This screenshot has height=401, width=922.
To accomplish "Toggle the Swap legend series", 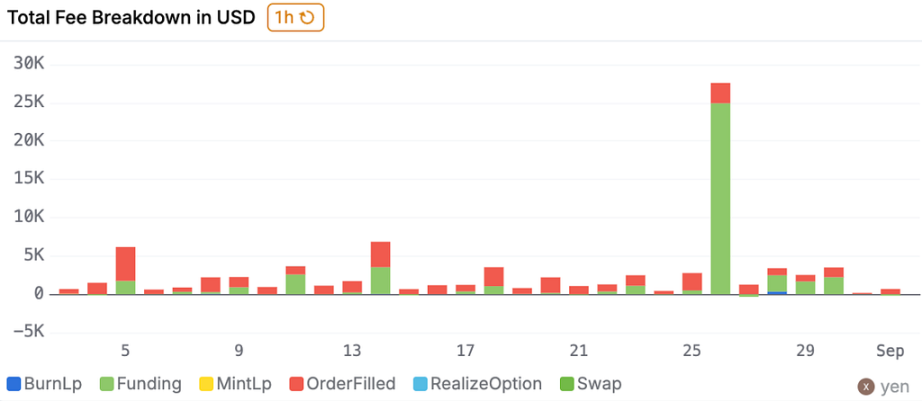I will (591, 383).
